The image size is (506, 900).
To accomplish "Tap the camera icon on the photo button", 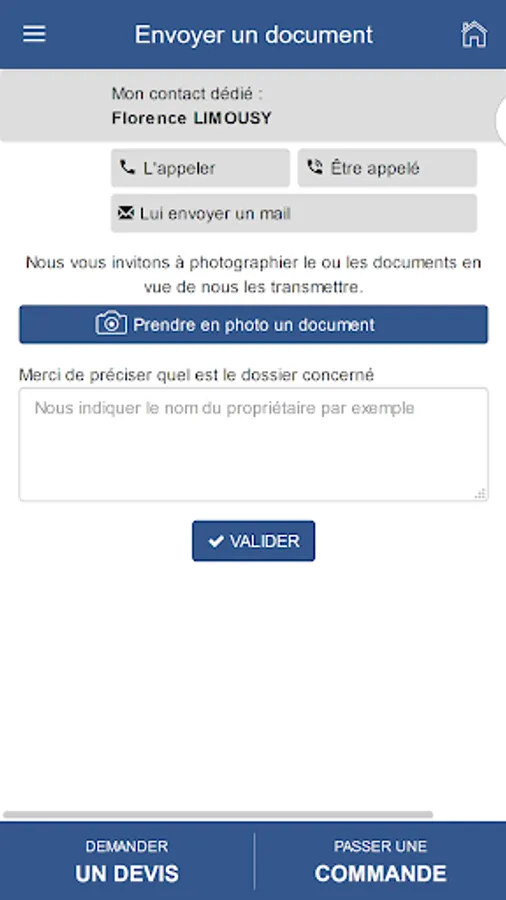I will coord(111,324).
